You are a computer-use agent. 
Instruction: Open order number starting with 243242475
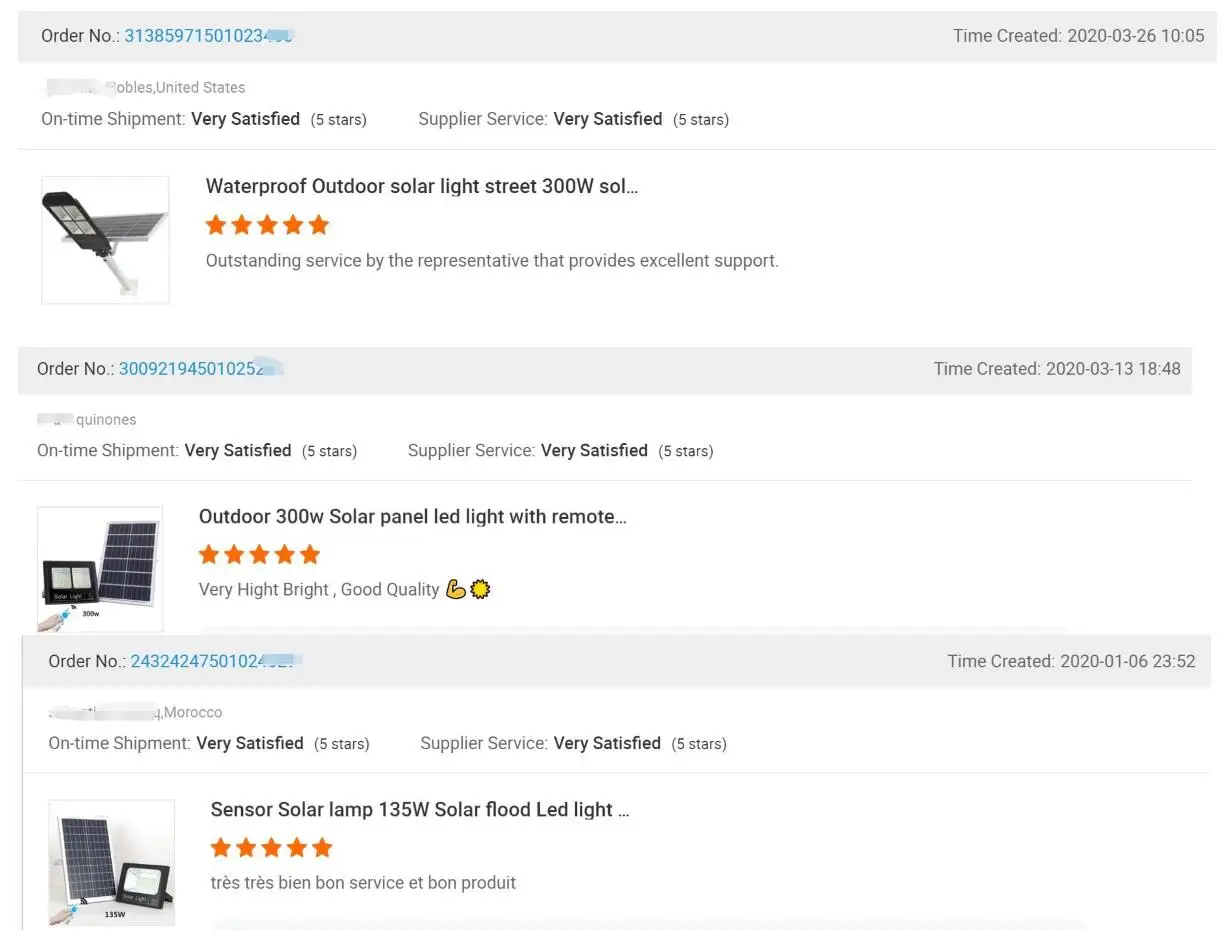pos(215,662)
